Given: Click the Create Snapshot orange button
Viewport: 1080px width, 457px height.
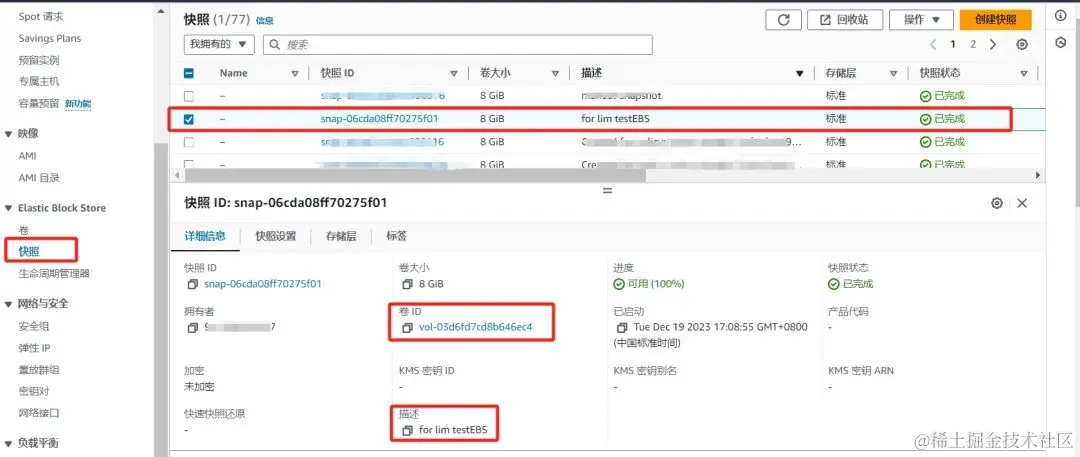Looking at the screenshot, I should (995, 20).
